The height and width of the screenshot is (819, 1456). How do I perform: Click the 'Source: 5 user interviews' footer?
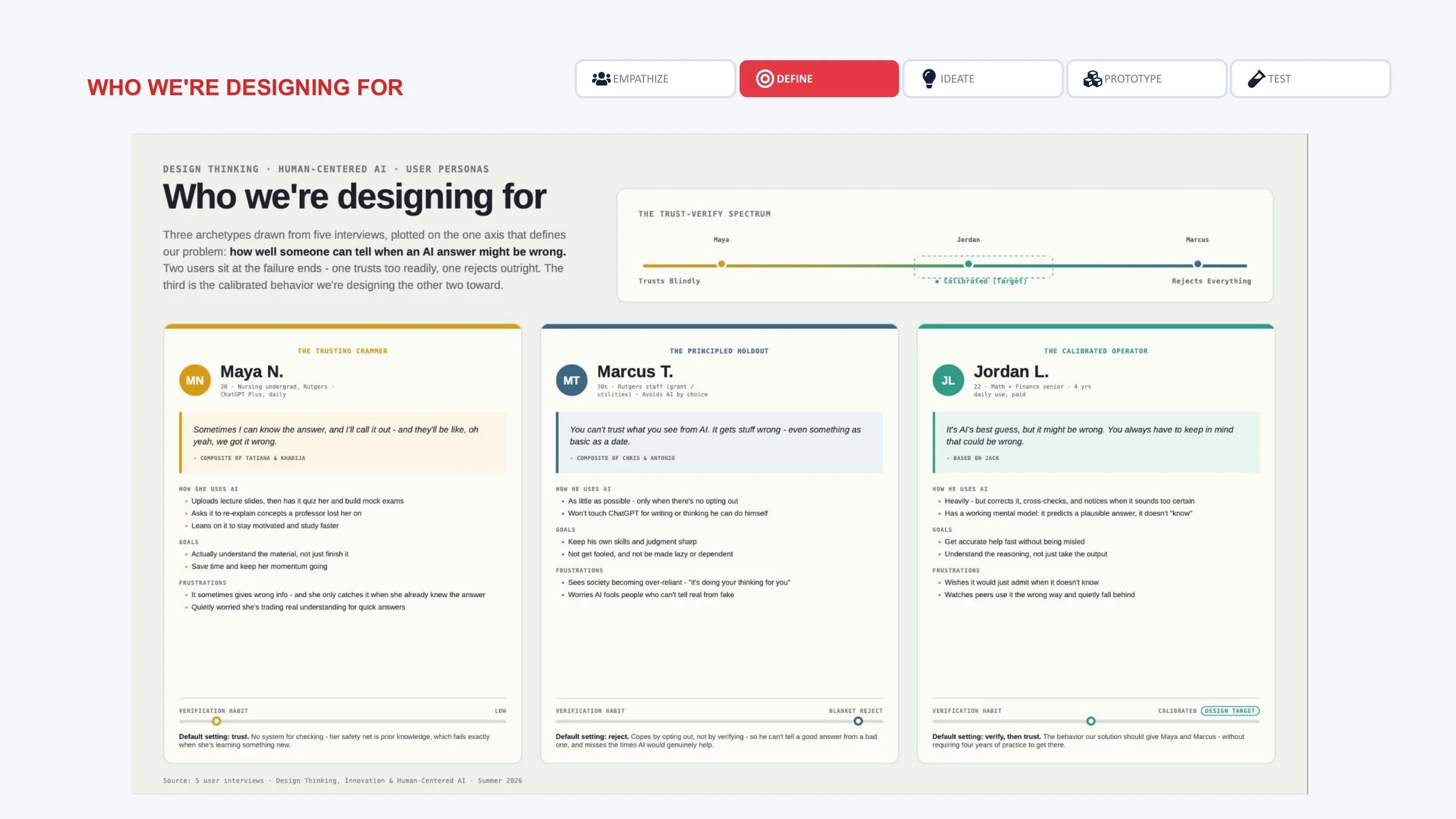click(342, 781)
